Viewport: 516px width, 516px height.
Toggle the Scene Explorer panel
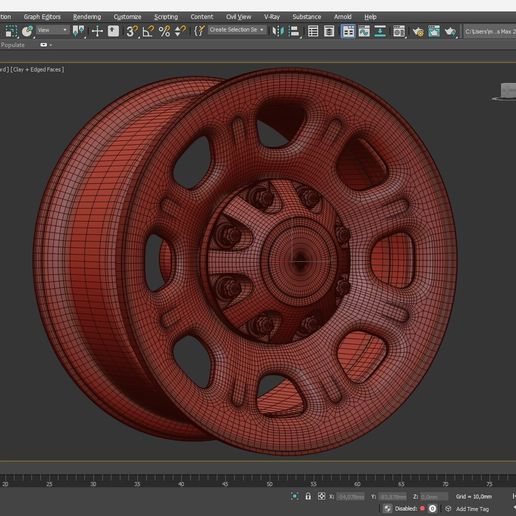tap(313, 31)
